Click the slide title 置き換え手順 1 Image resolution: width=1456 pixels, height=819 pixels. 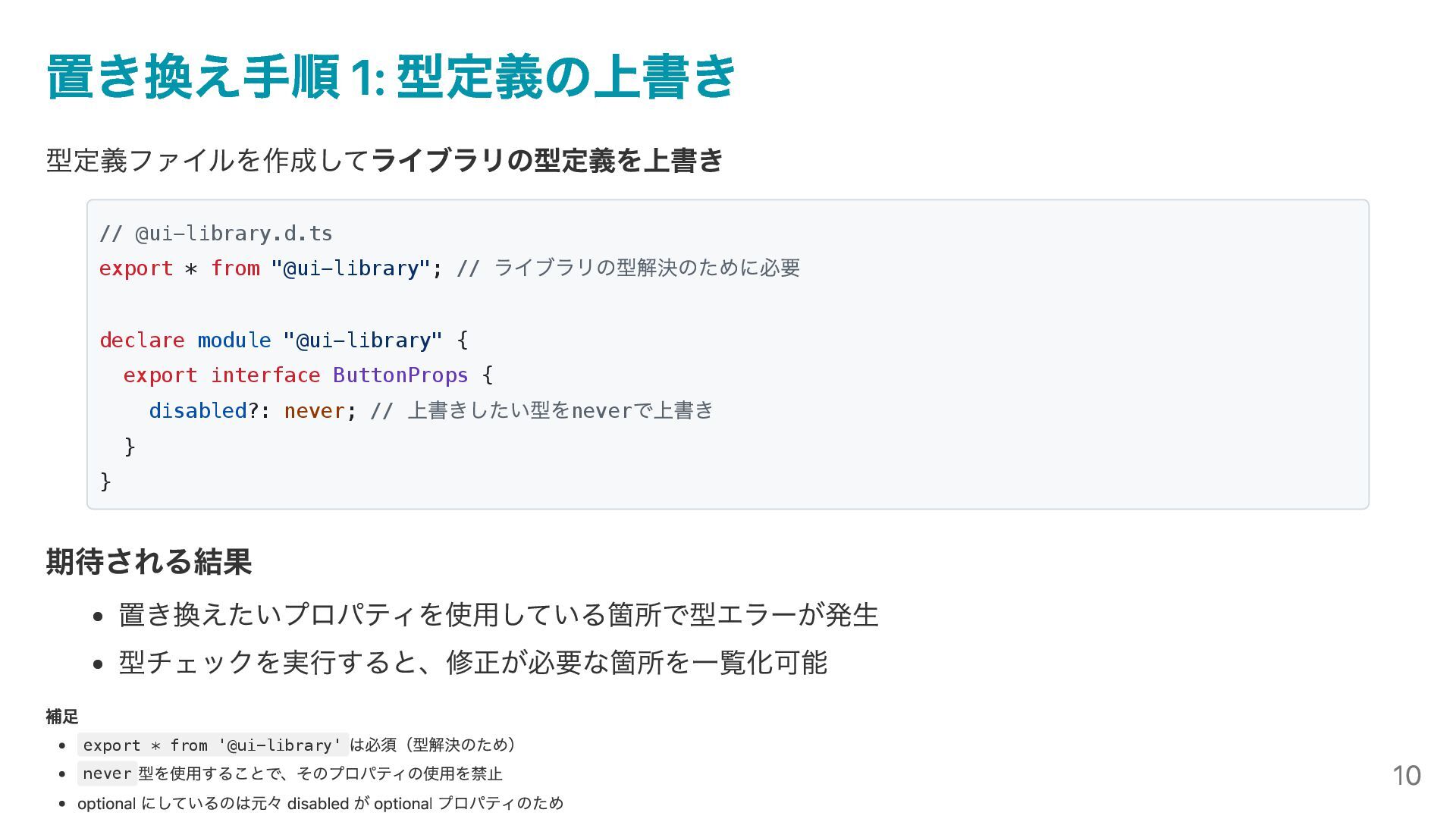(x=391, y=77)
